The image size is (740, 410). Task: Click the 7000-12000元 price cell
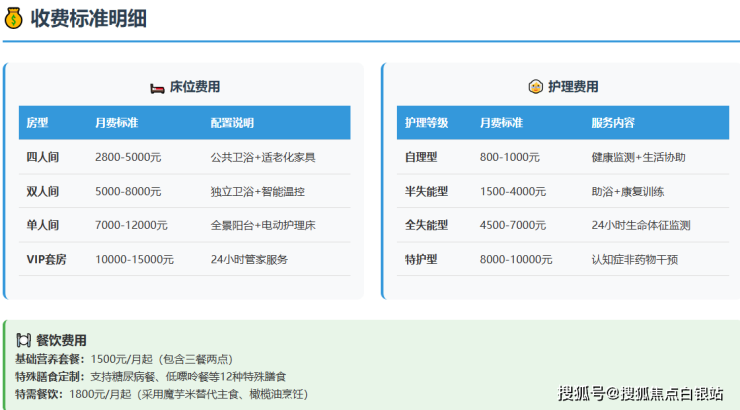[x=131, y=225]
